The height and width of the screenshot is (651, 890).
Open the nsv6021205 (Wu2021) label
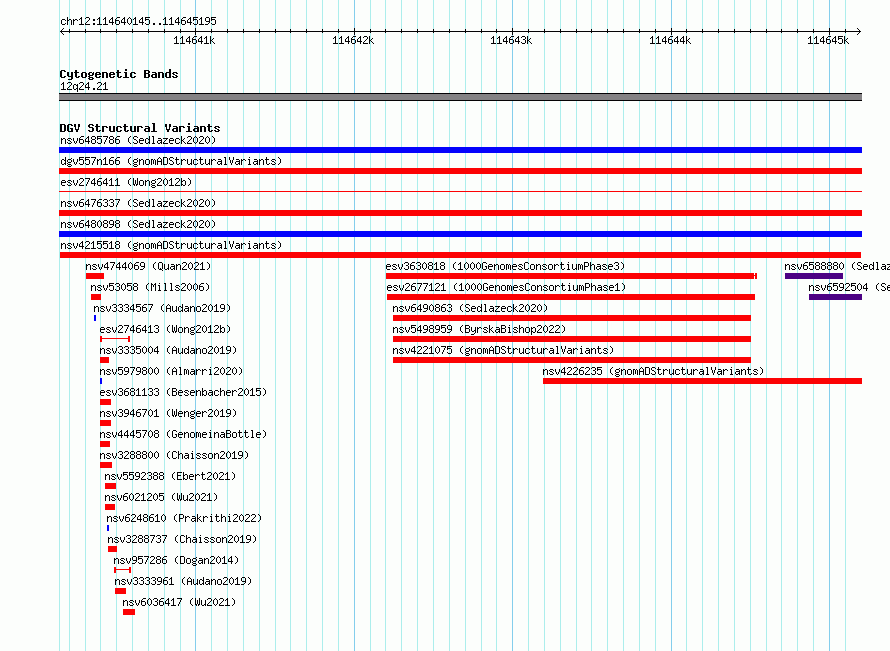coord(161,497)
